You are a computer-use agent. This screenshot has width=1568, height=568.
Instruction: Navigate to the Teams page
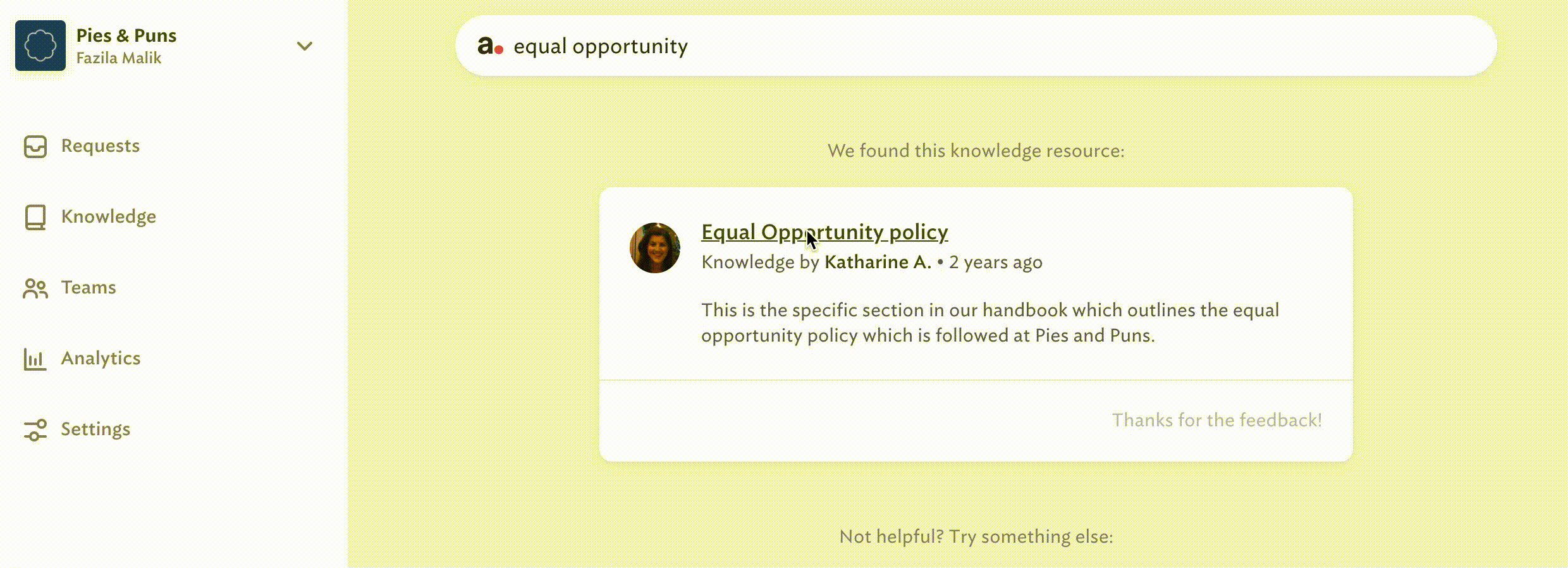point(89,288)
